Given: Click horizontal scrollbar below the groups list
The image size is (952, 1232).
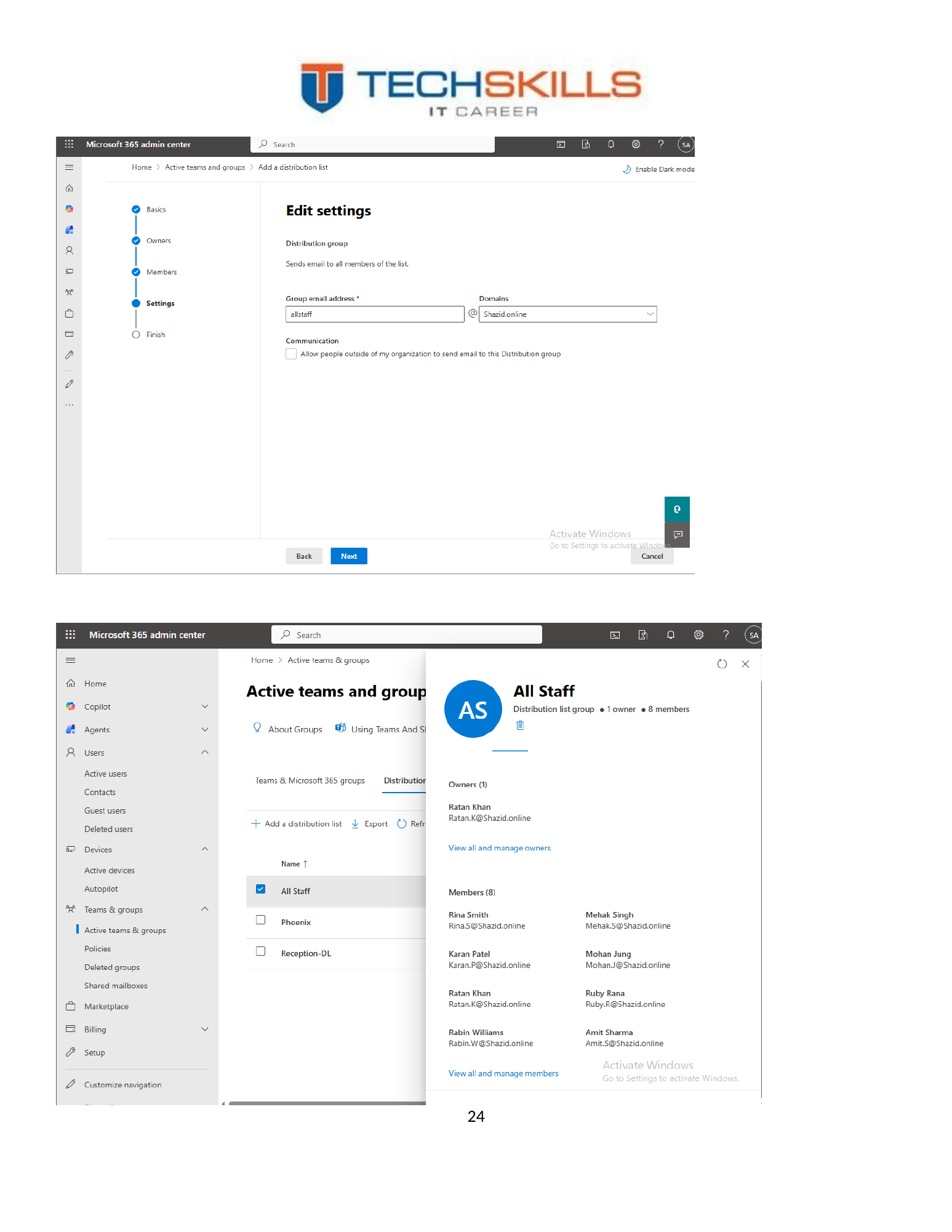Looking at the screenshot, I should pos(327,1103).
